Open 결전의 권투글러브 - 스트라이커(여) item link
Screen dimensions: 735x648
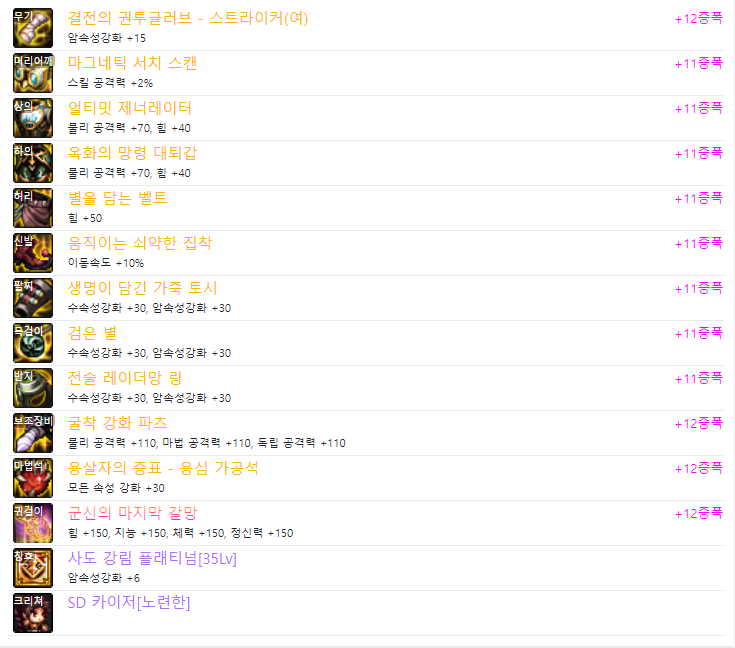(188, 18)
